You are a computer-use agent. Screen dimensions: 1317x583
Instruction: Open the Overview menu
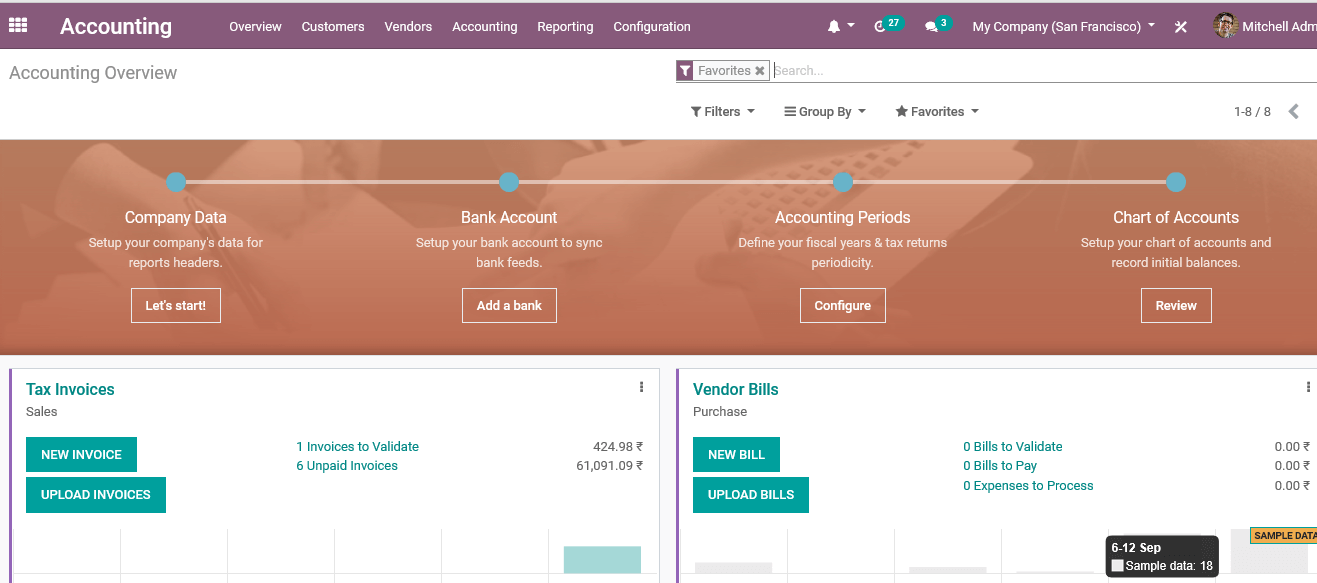pyautogui.click(x=255, y=27)
